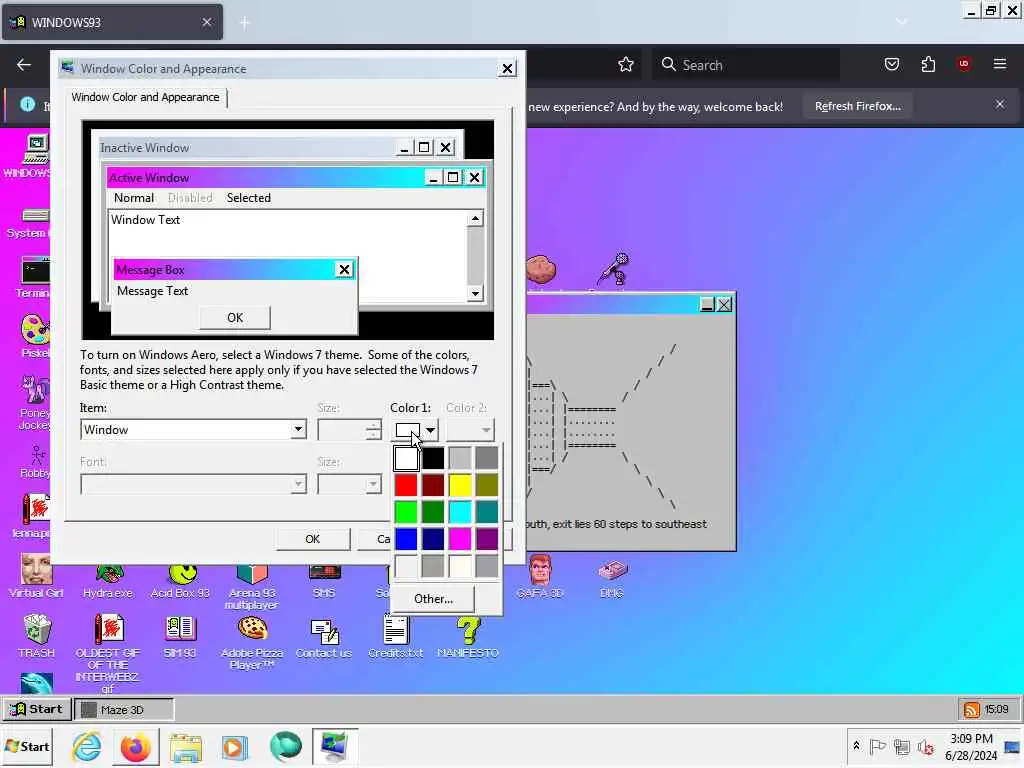Dismiss the Firefox notification bar
The width and height of the screenshot is (1024, 768).
[1000, 104]
